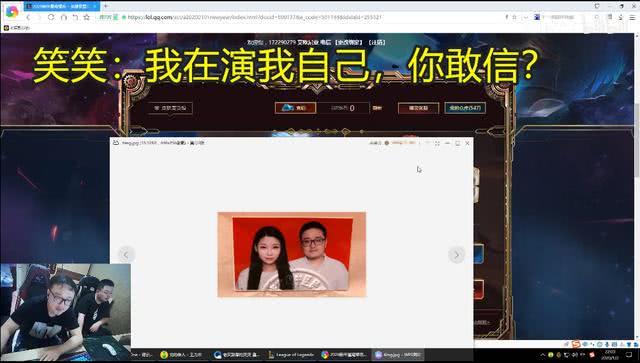Switch to the active browser tab

[x=61, y=6]
